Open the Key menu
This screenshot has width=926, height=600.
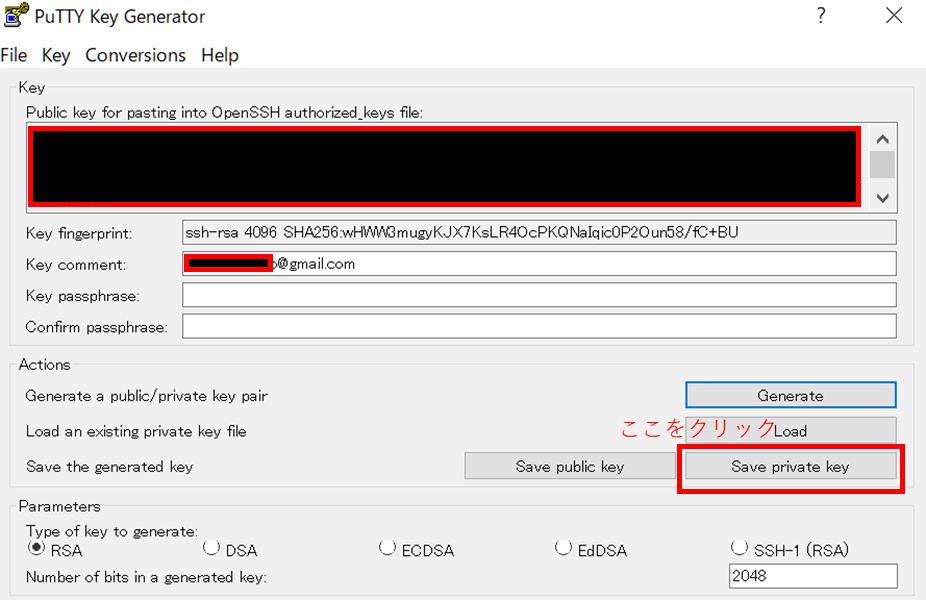click(56, 55)
